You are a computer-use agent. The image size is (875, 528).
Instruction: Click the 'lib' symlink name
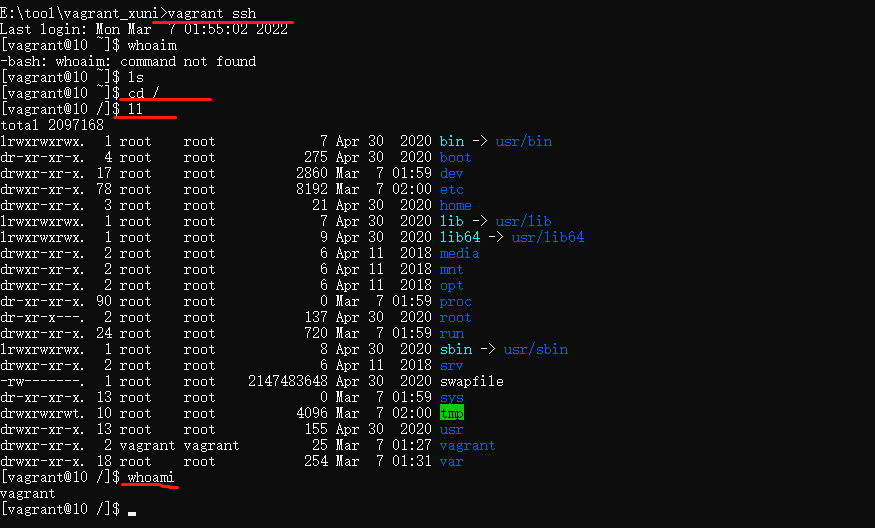(x=451, y=221)
